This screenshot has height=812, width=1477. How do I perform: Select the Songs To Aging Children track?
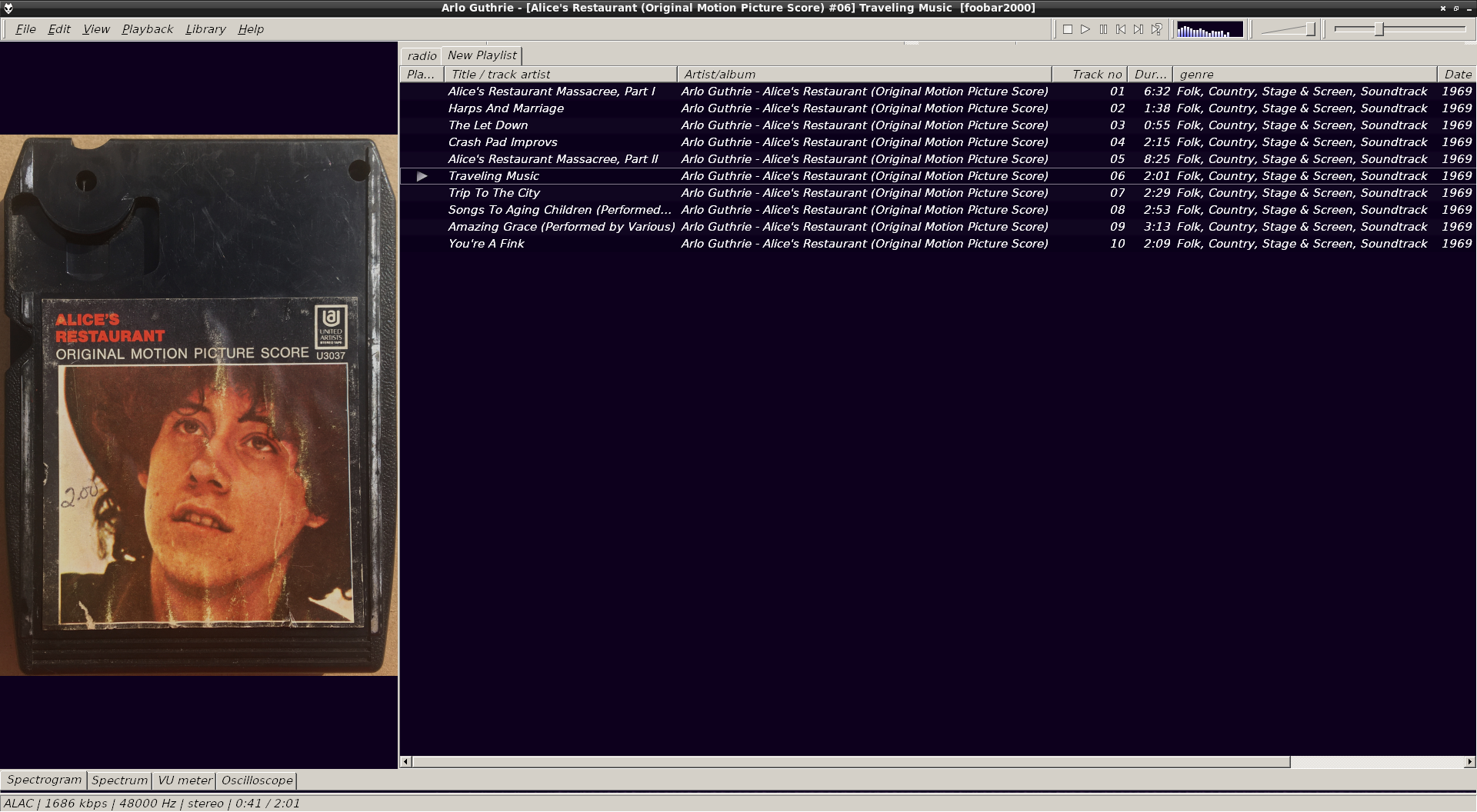[560, 210]
